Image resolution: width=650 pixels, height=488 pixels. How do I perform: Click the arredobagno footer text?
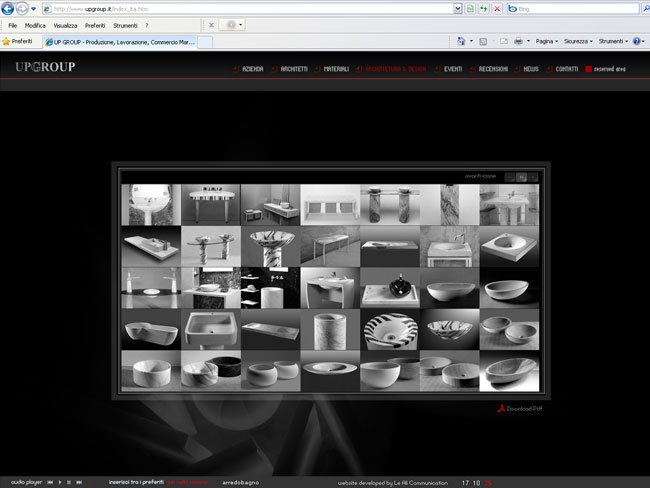(x=240, y=483)
